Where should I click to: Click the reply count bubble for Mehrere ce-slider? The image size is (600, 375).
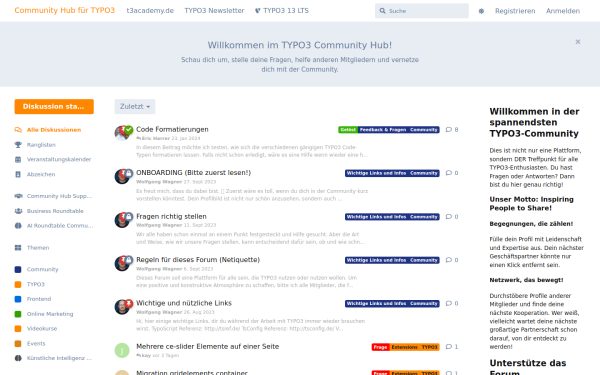click(452, 347)
